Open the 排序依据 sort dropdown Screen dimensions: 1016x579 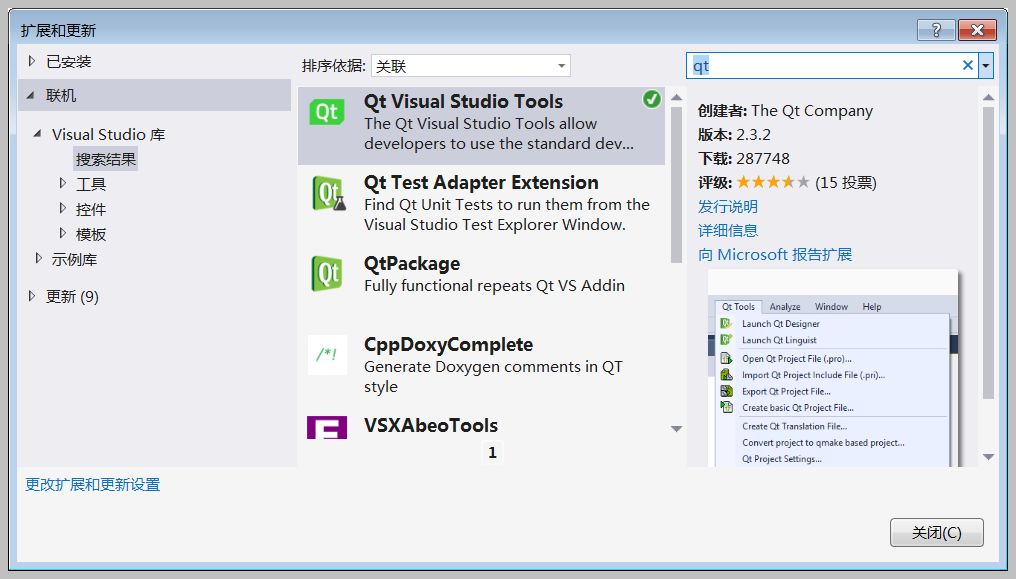pos(470,65)
